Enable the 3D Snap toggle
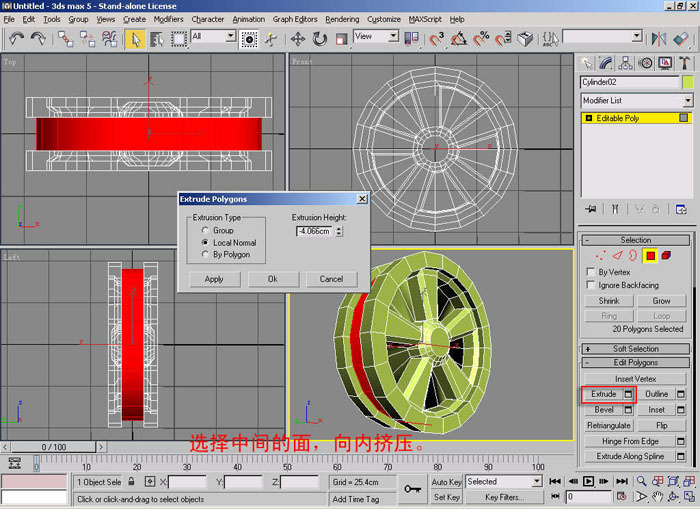700x509 pixels. pyautogui.click(x=437, y=39)
